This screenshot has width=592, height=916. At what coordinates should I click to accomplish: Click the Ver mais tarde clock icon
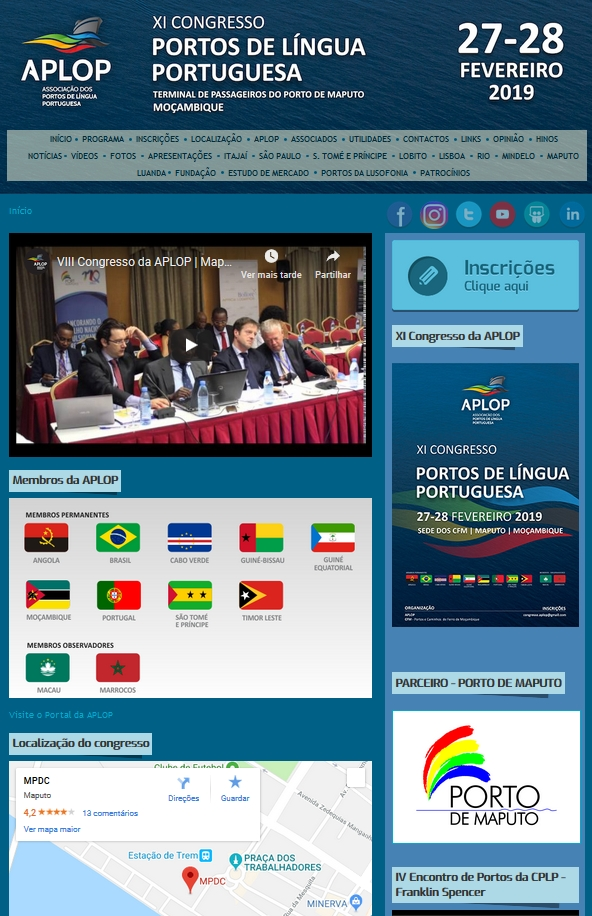271,256
